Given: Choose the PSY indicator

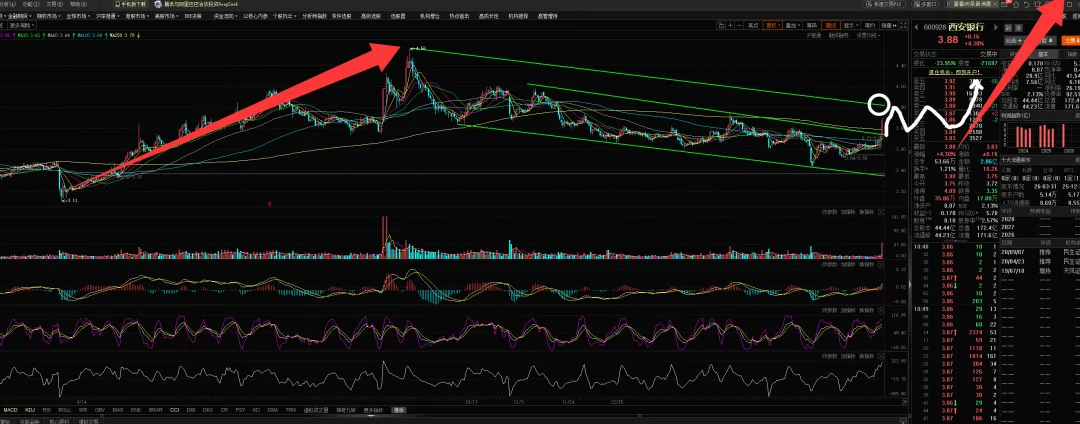Looking at the screenshot, I should pos(240,410).
